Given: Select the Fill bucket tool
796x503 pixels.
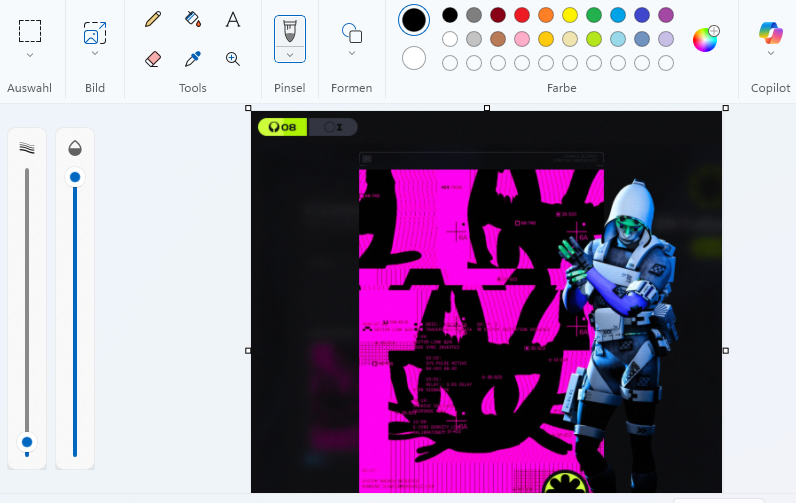Looking at the screenshot, I should [193, 19].
